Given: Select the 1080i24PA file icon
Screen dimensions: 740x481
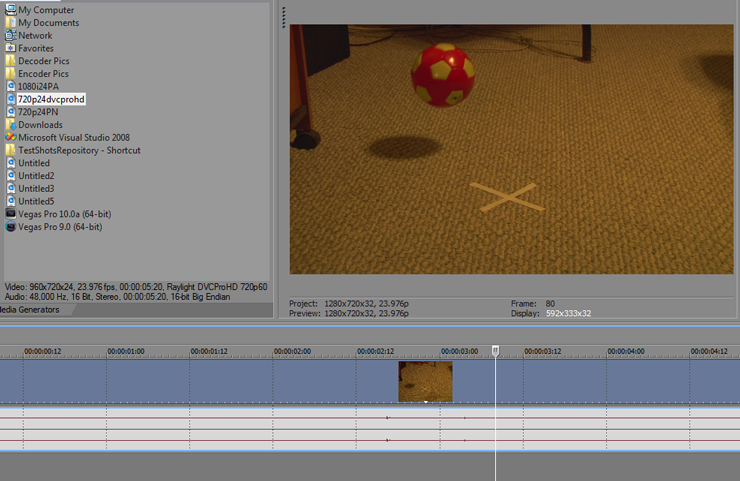Looking at the screenshot, I should click(x=11, y=86).
